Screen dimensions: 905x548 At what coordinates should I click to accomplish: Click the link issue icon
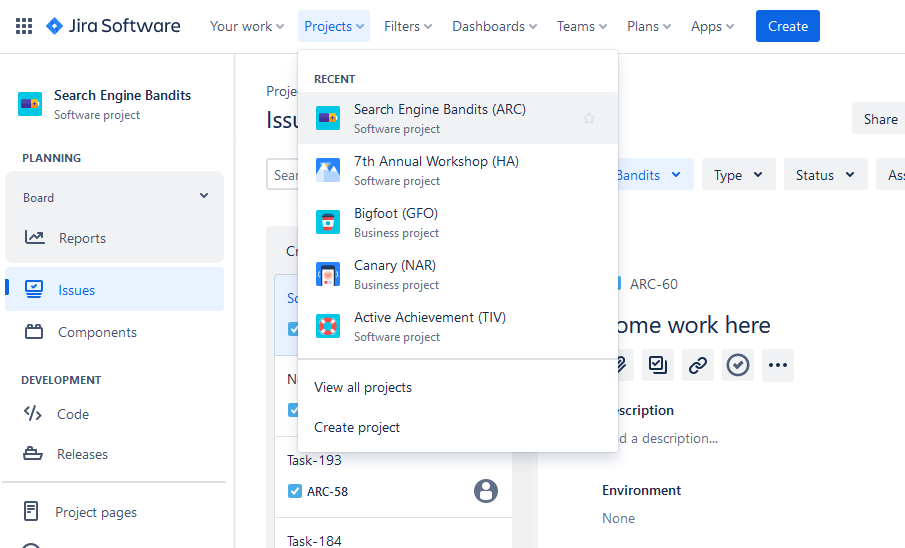click(698, 365)
